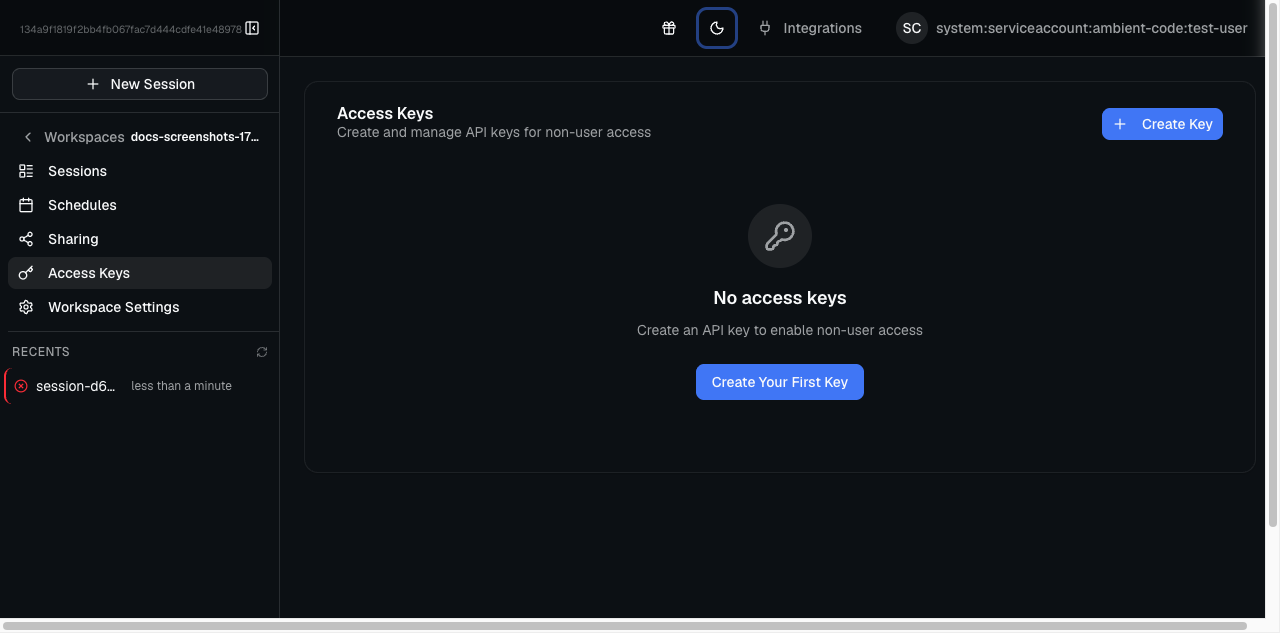Open Workspace Settings via gear icon

pyautogui.click(x=26, y=306)
